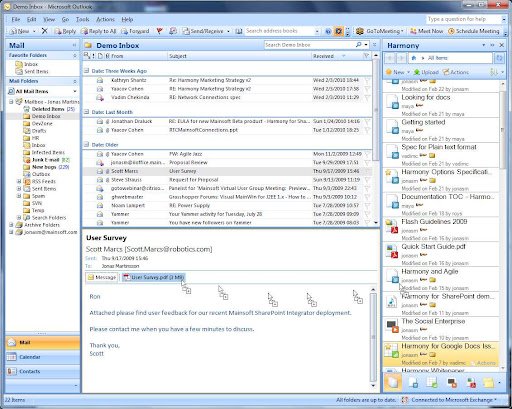Screen dimensions: 512x409
Task: Collapse the Date: Last Month group
Action: tap(87, 112)
